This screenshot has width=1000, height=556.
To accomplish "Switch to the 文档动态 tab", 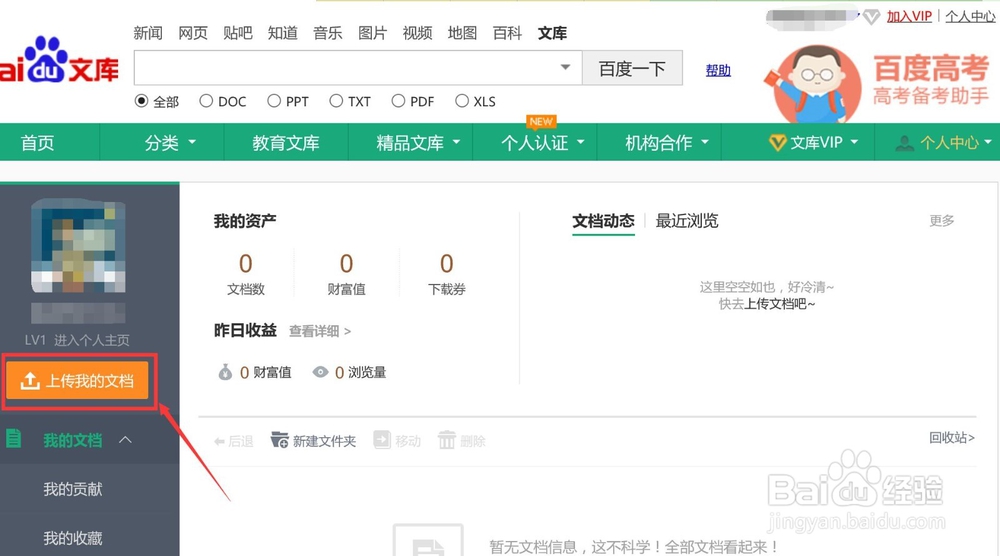I will 603,221.
